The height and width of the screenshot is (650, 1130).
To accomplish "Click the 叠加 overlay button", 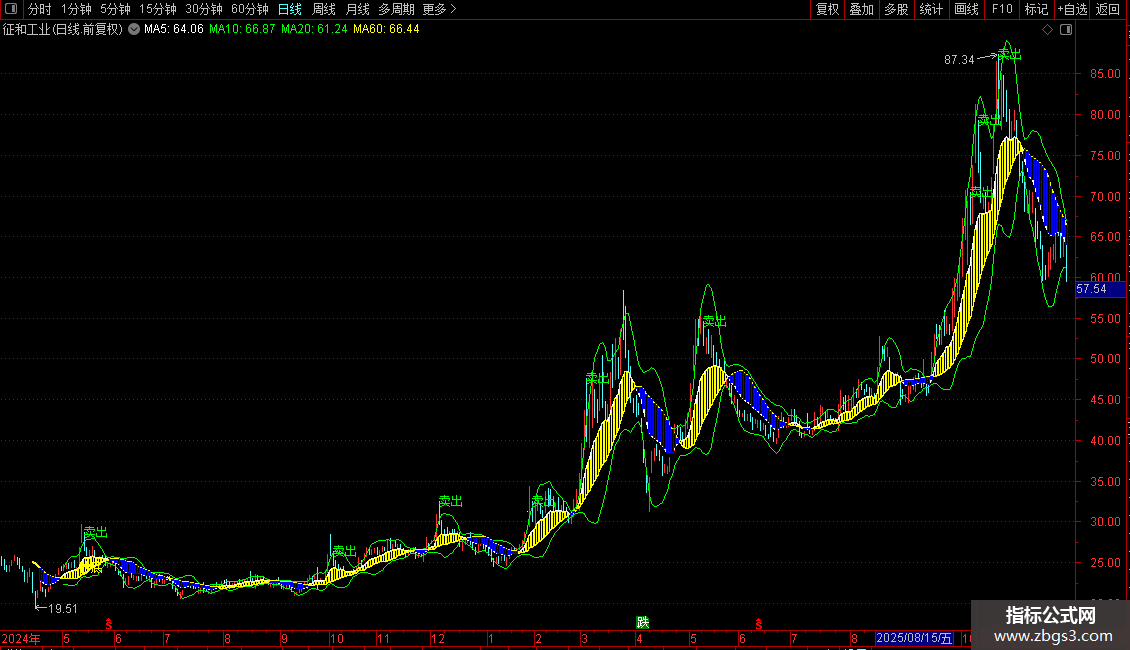I will 862,9.
